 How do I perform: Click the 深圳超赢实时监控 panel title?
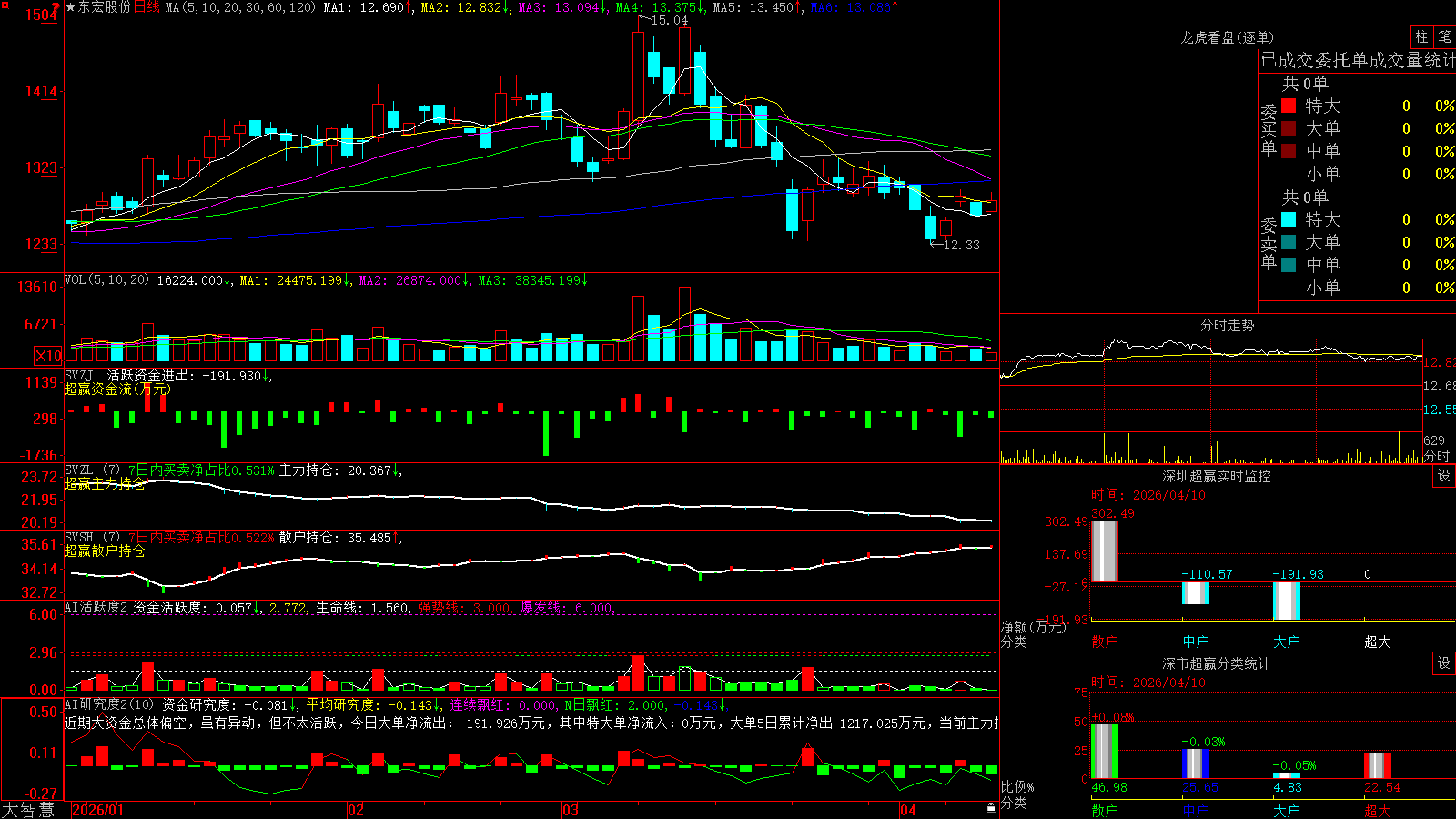[x=1217, y=476]
